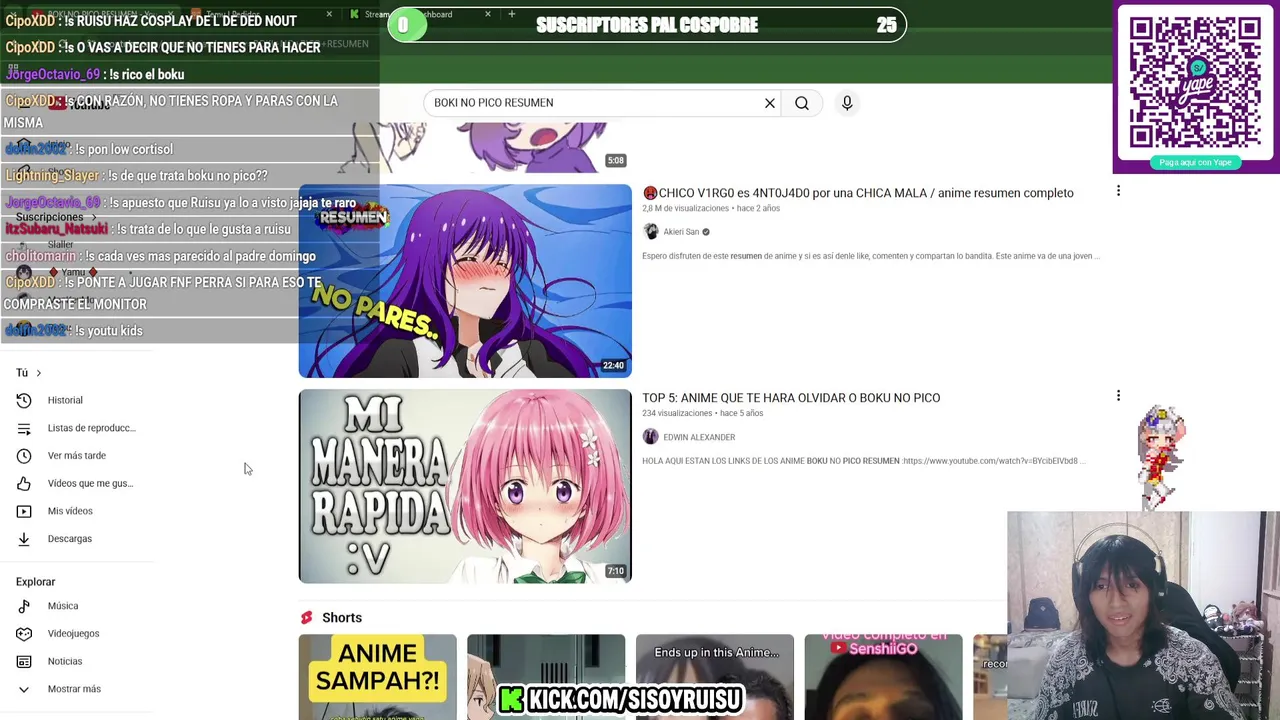The height and width of the screenshot is (720, 1280).
Task: Open the ANIME SAMPAH short
Action: [x=377, y=677]
